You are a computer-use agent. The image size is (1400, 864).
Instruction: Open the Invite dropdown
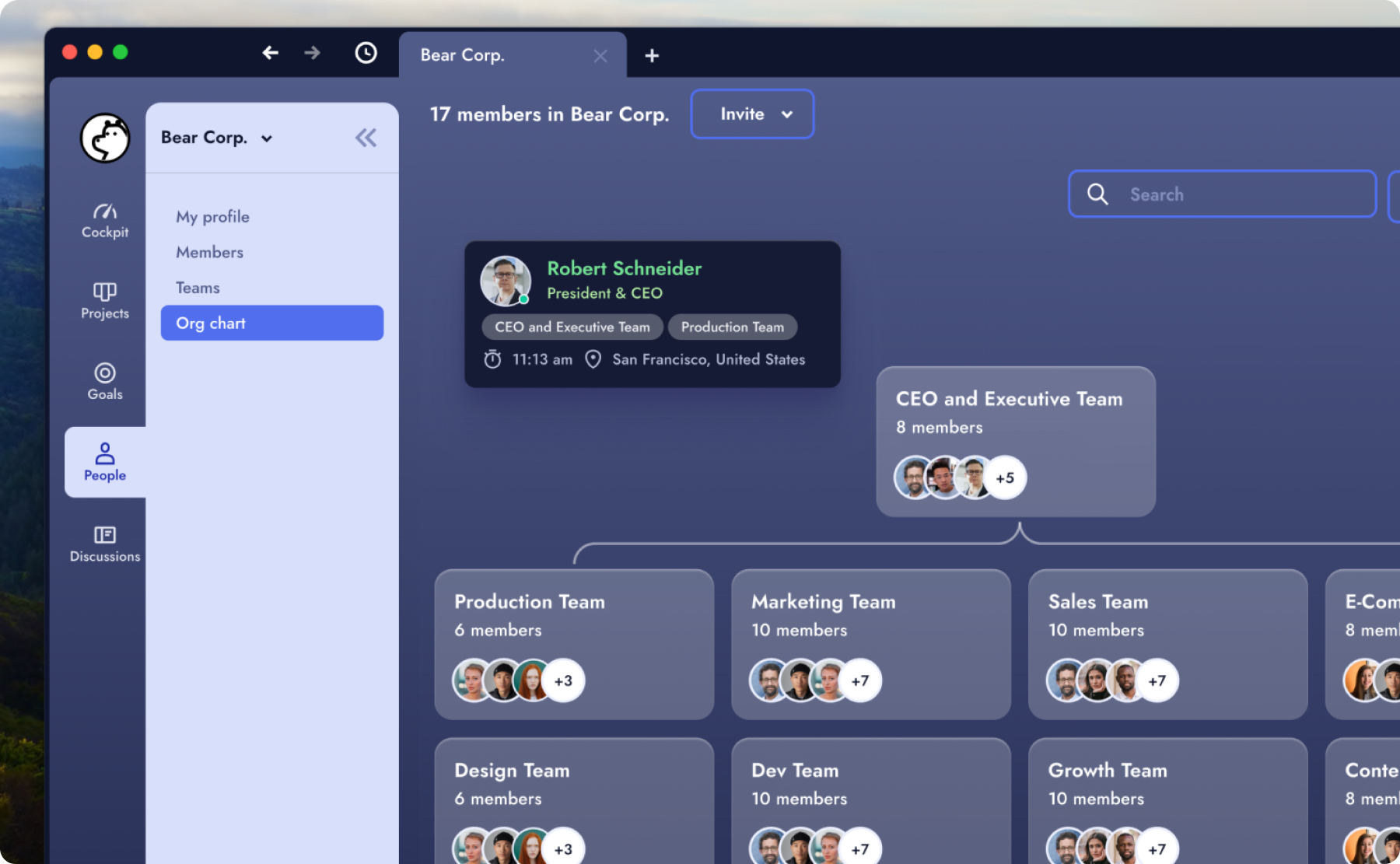(752, 114)
